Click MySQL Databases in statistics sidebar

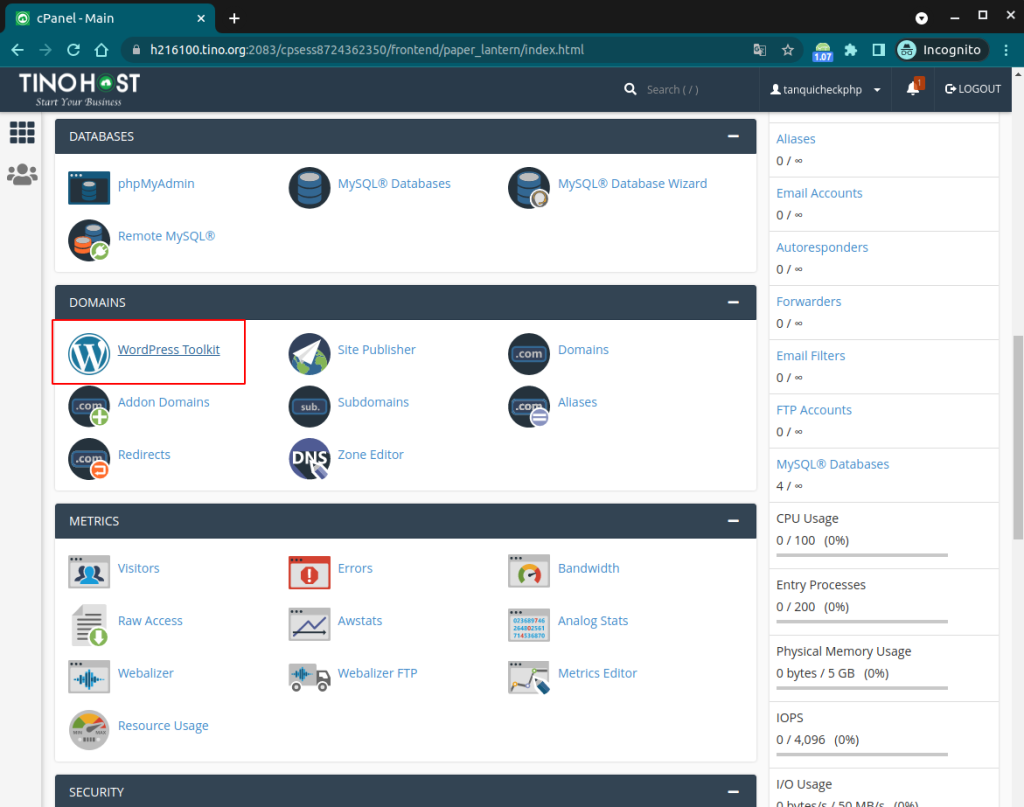[833, 464]
